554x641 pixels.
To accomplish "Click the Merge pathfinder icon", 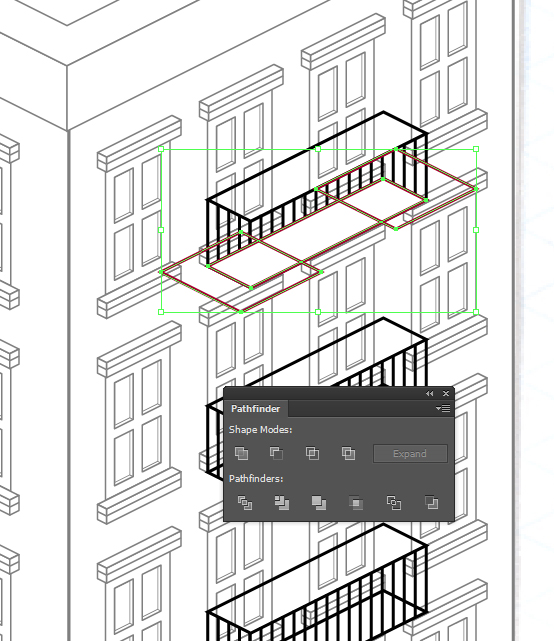I will coord(319,502).
